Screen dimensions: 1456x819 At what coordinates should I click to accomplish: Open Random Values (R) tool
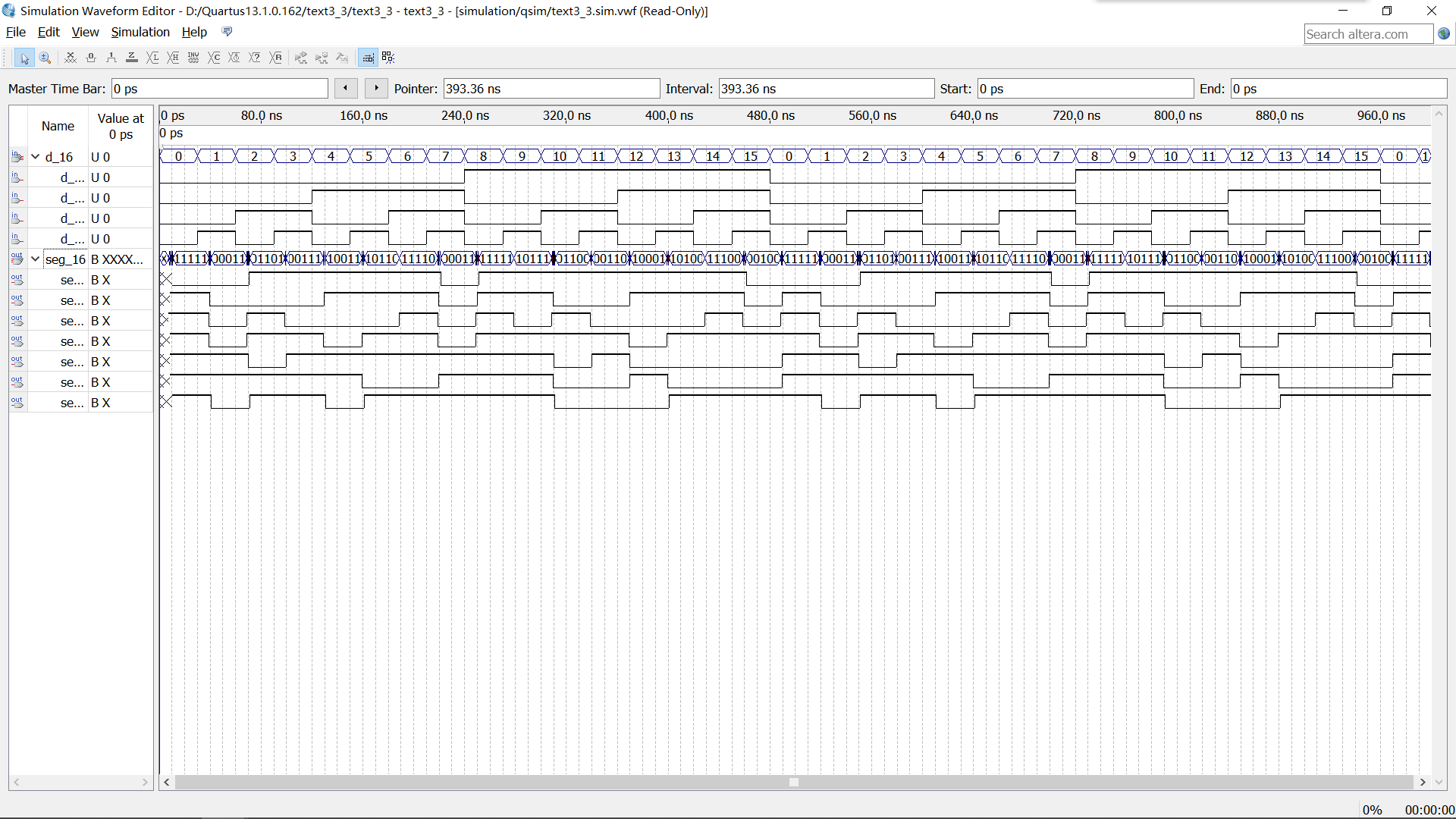tap(276, 58)
